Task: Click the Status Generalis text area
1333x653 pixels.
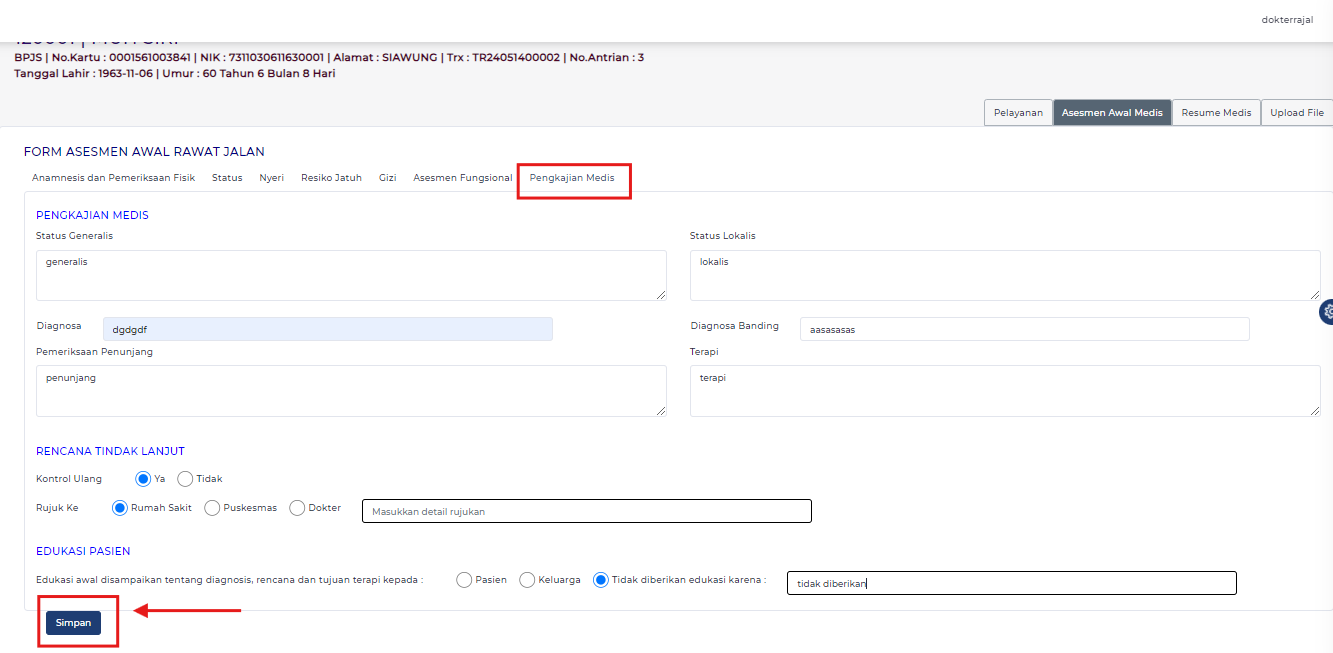Action: (350, 275)
